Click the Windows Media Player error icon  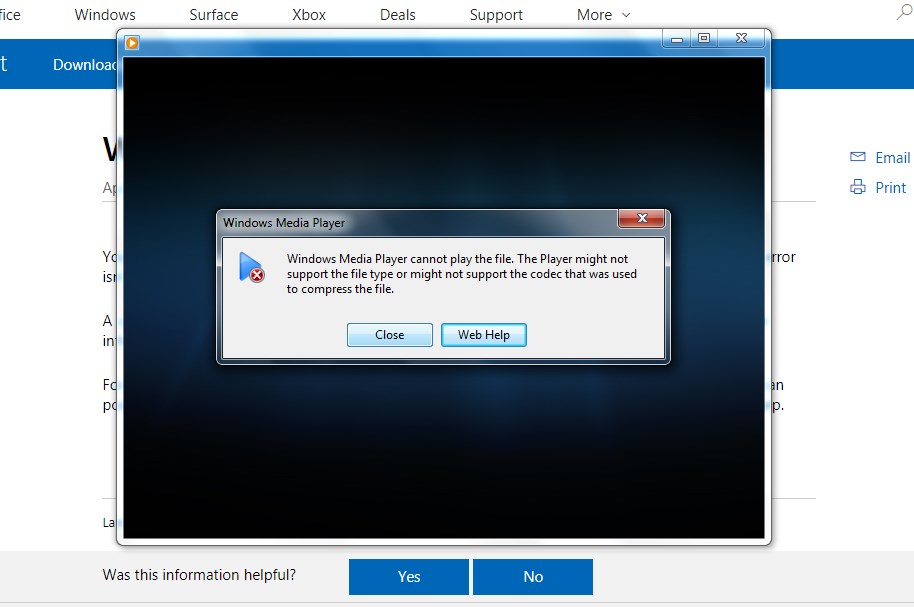[x=252, y=268]
